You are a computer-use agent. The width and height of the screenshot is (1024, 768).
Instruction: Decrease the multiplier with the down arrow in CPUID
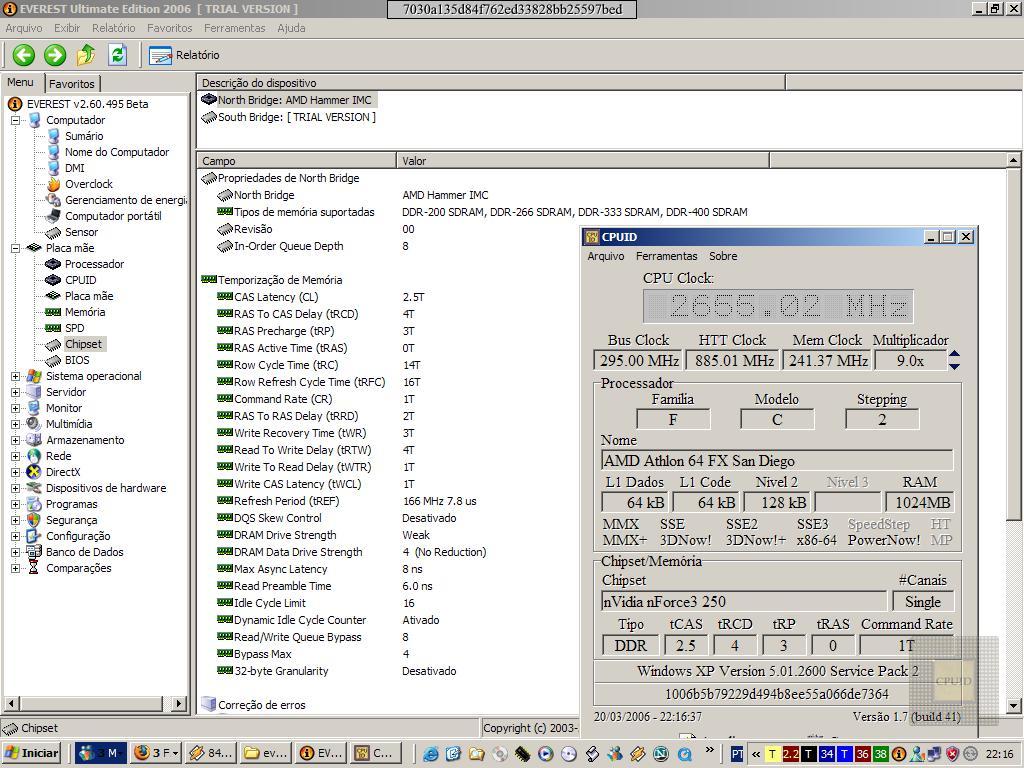(954, 366)
